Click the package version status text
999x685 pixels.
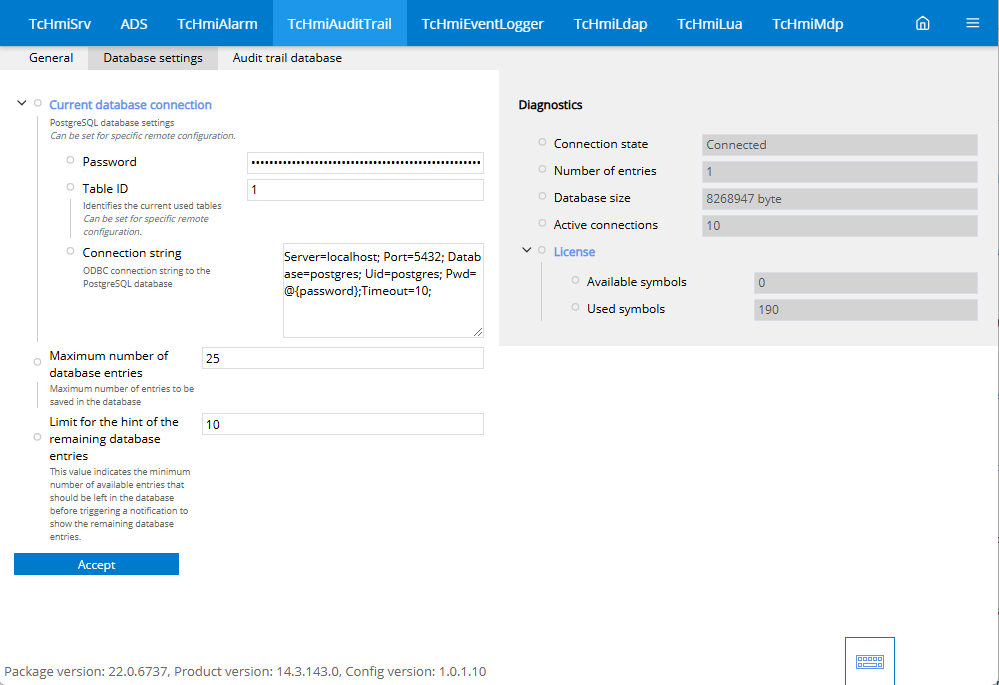[245, 672]
